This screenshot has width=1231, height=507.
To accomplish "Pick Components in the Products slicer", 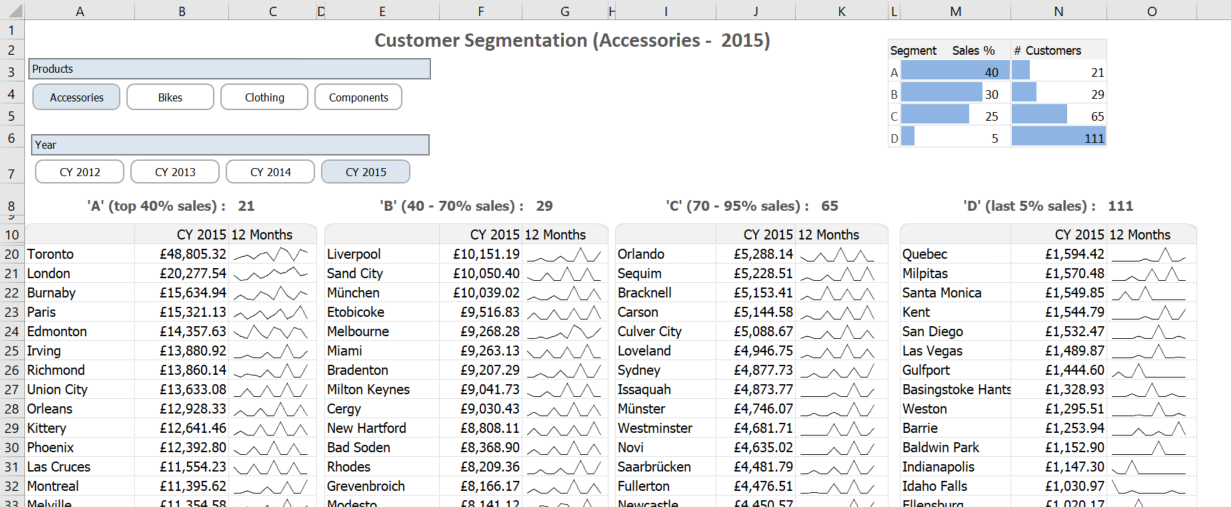I will pos(358,97).
